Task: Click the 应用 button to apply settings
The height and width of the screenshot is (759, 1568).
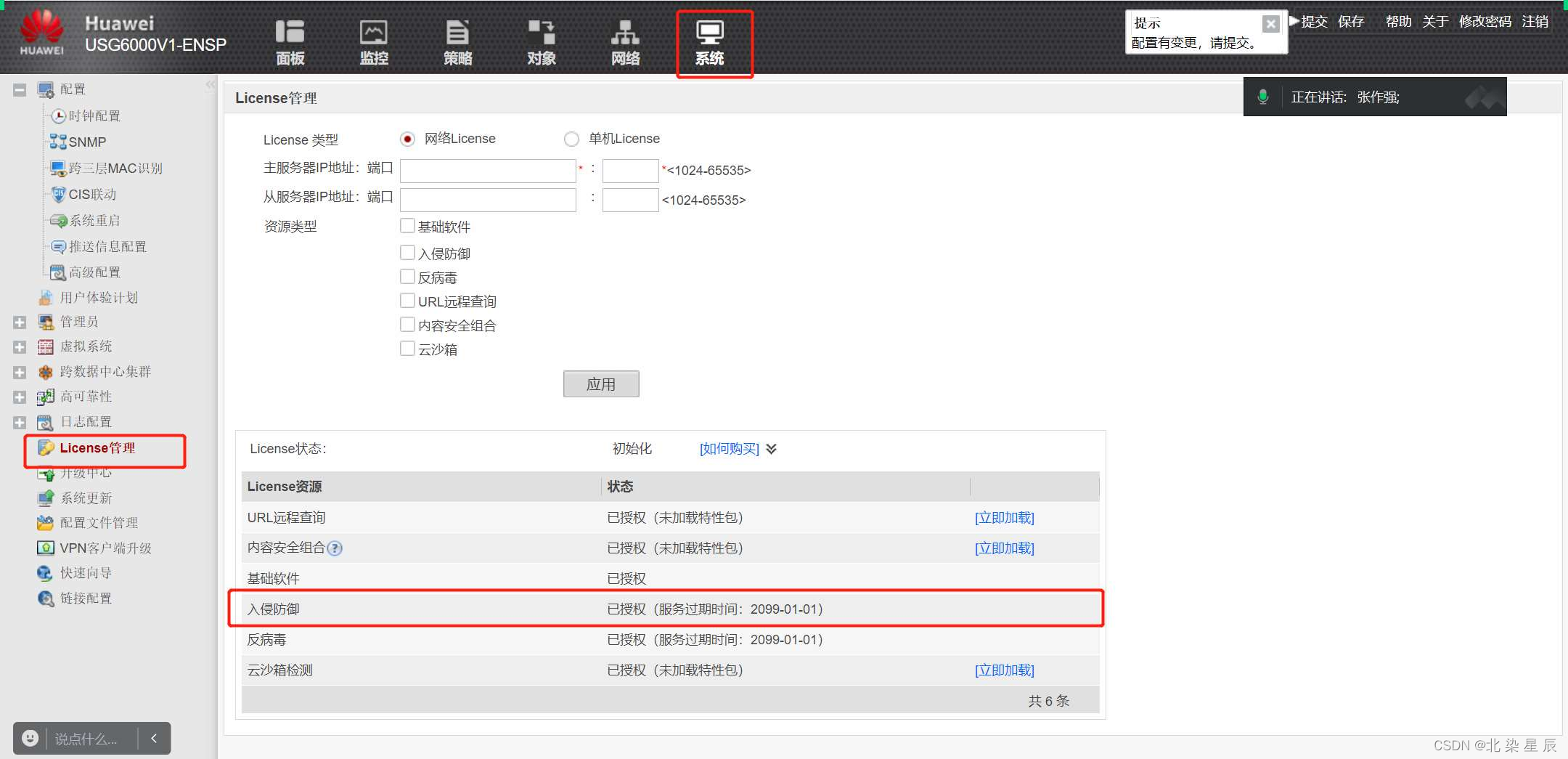Action: pyautogui.click(x=601, y=383)
